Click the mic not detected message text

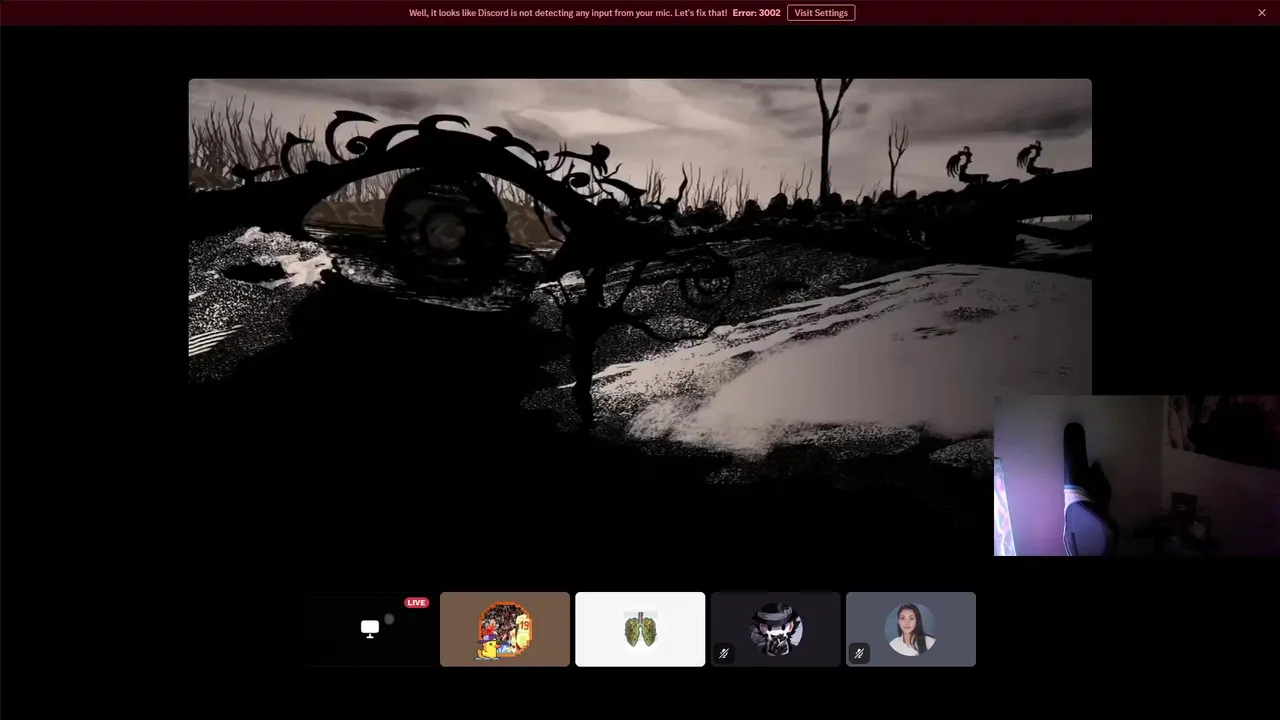568,13
